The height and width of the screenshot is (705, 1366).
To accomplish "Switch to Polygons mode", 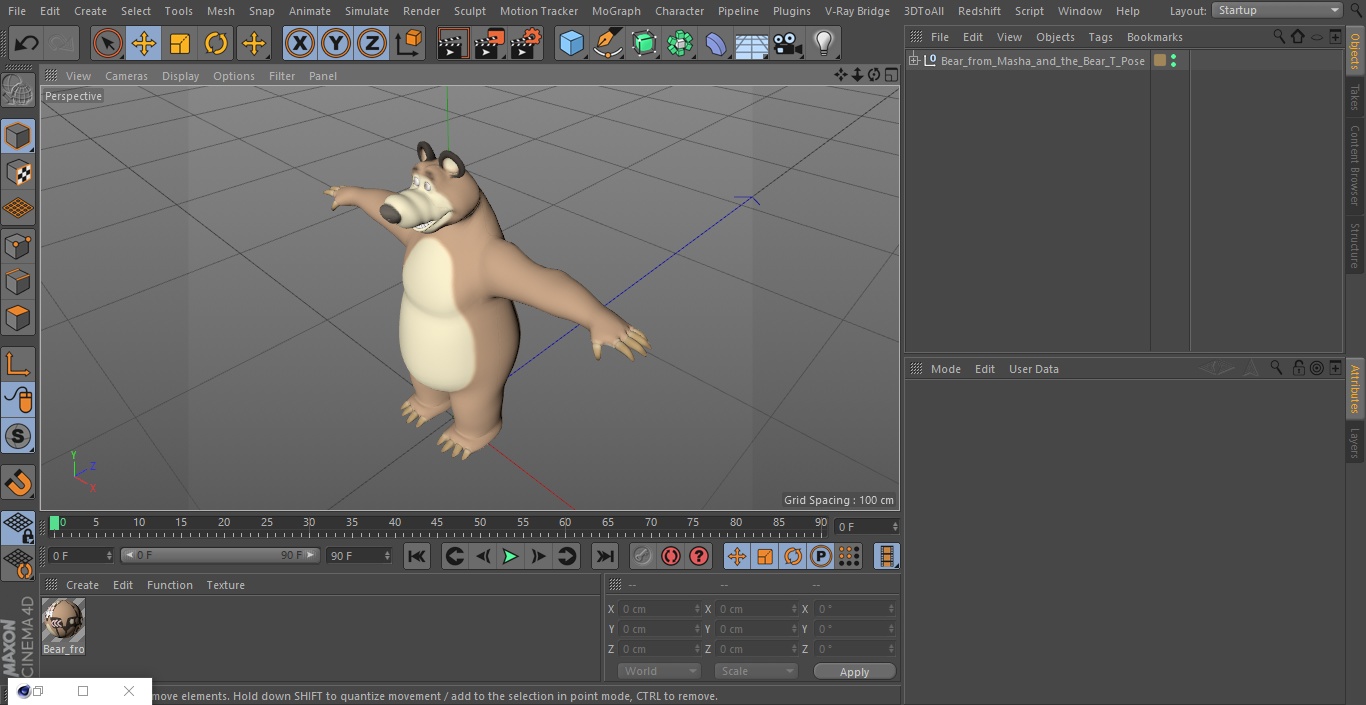I will pyautogui.click(x=18, y=318).
